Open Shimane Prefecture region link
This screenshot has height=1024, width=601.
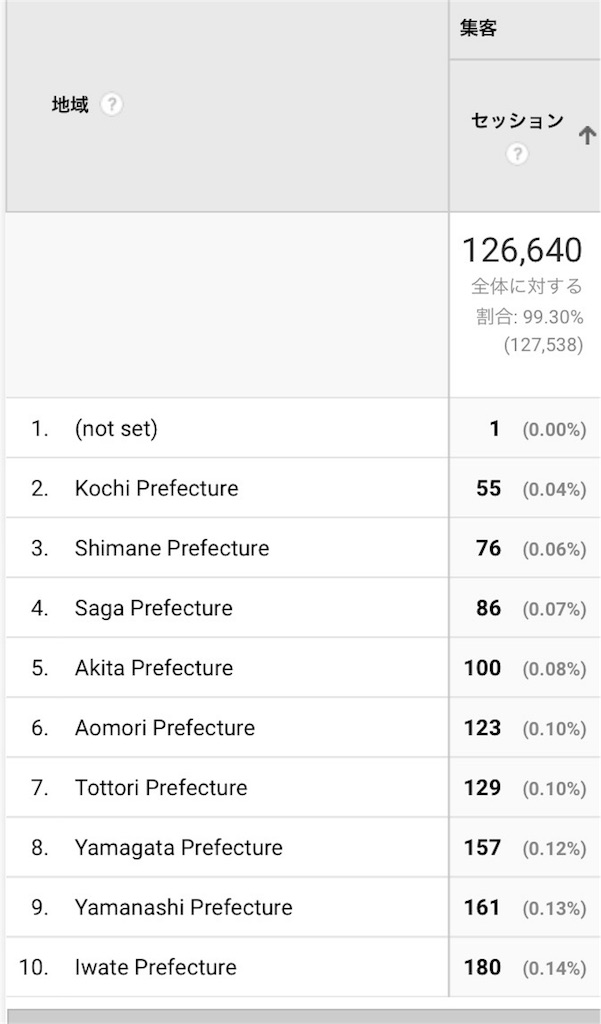coord(172,548)
